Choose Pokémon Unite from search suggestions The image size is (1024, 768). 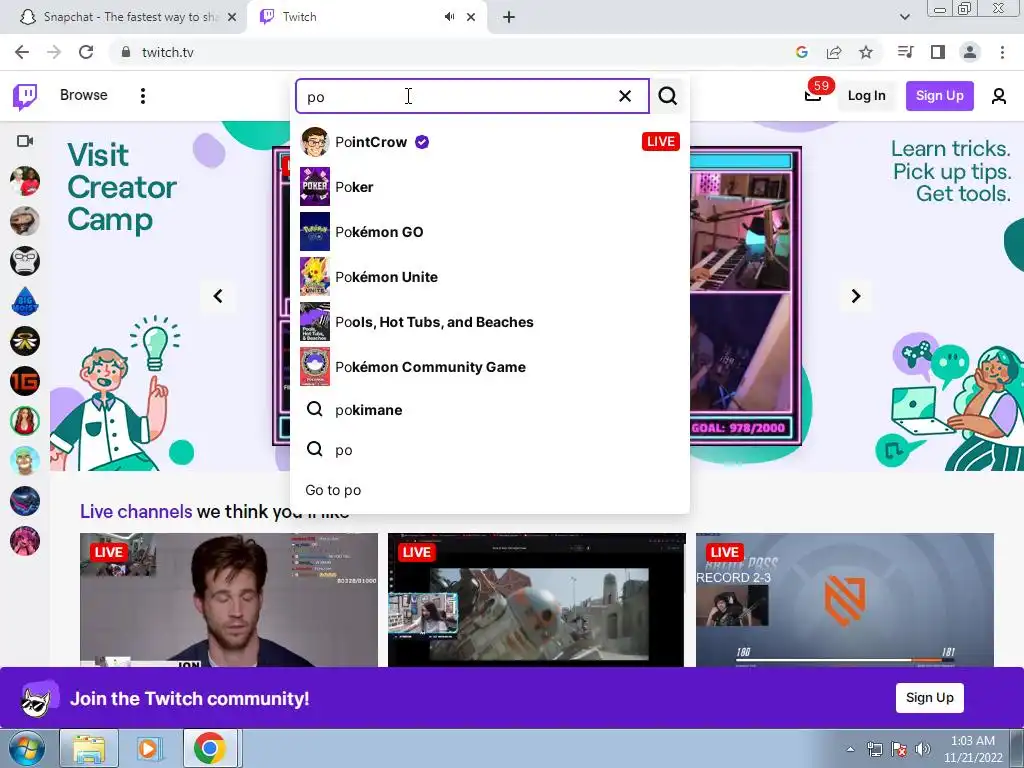click(x=490, y=277)
